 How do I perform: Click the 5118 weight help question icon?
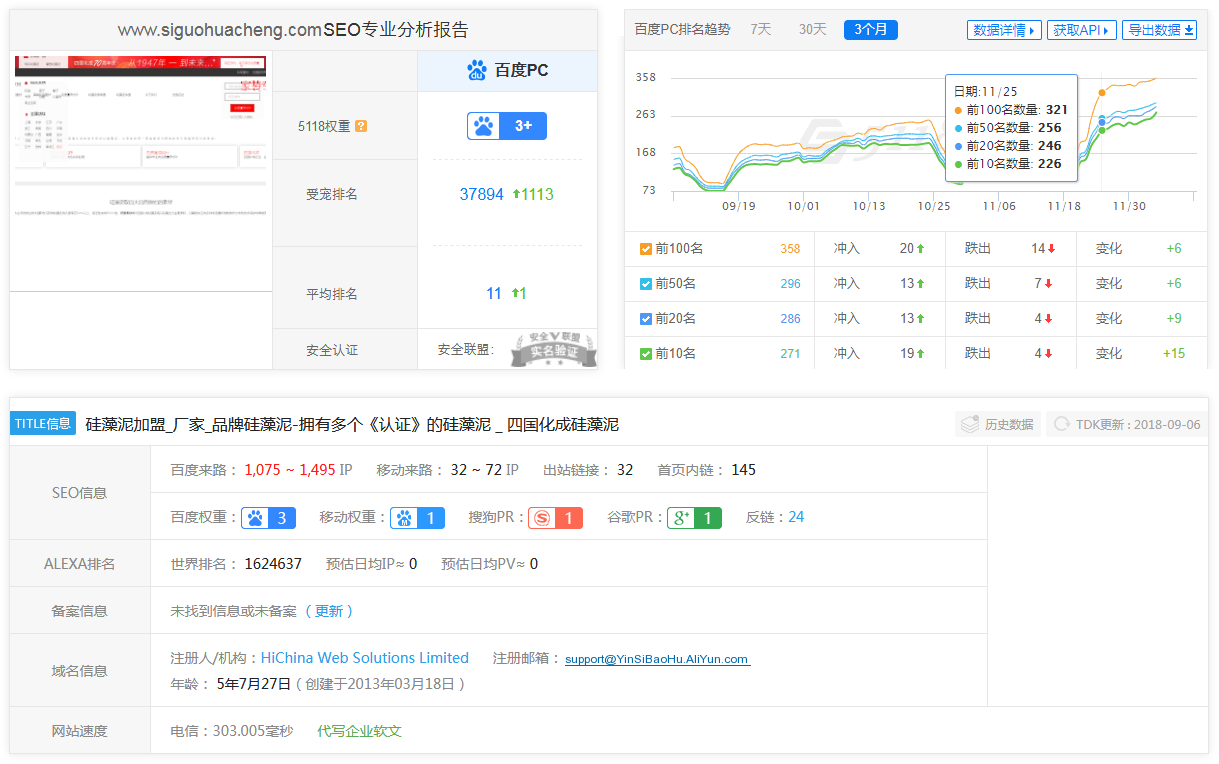click(361, 126)
